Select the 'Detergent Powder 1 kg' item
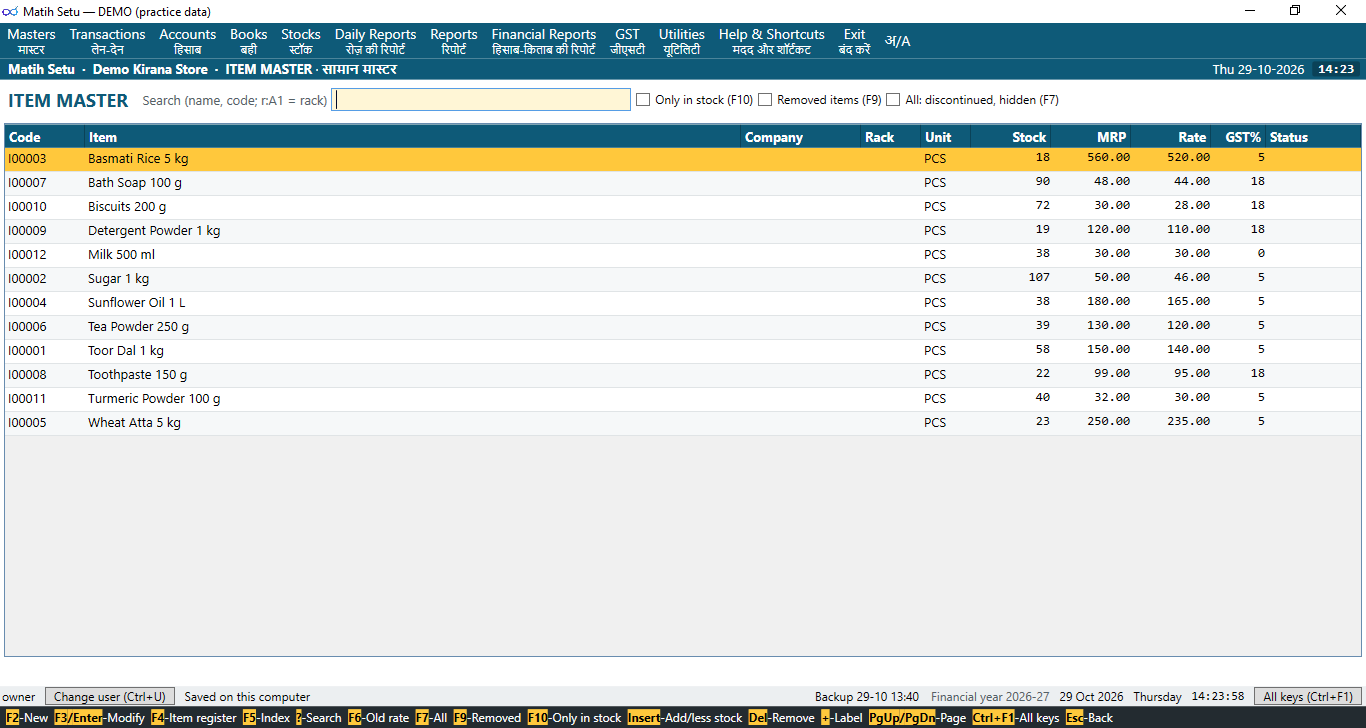1366x728 pixels. (x=683, y=231)
